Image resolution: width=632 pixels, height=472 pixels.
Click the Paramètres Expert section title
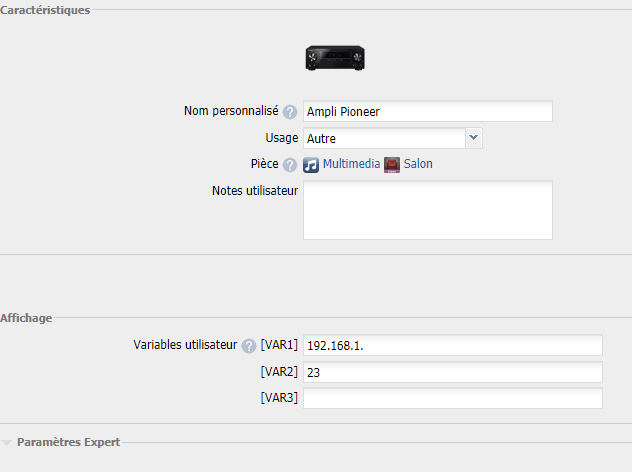click(69, 442)
